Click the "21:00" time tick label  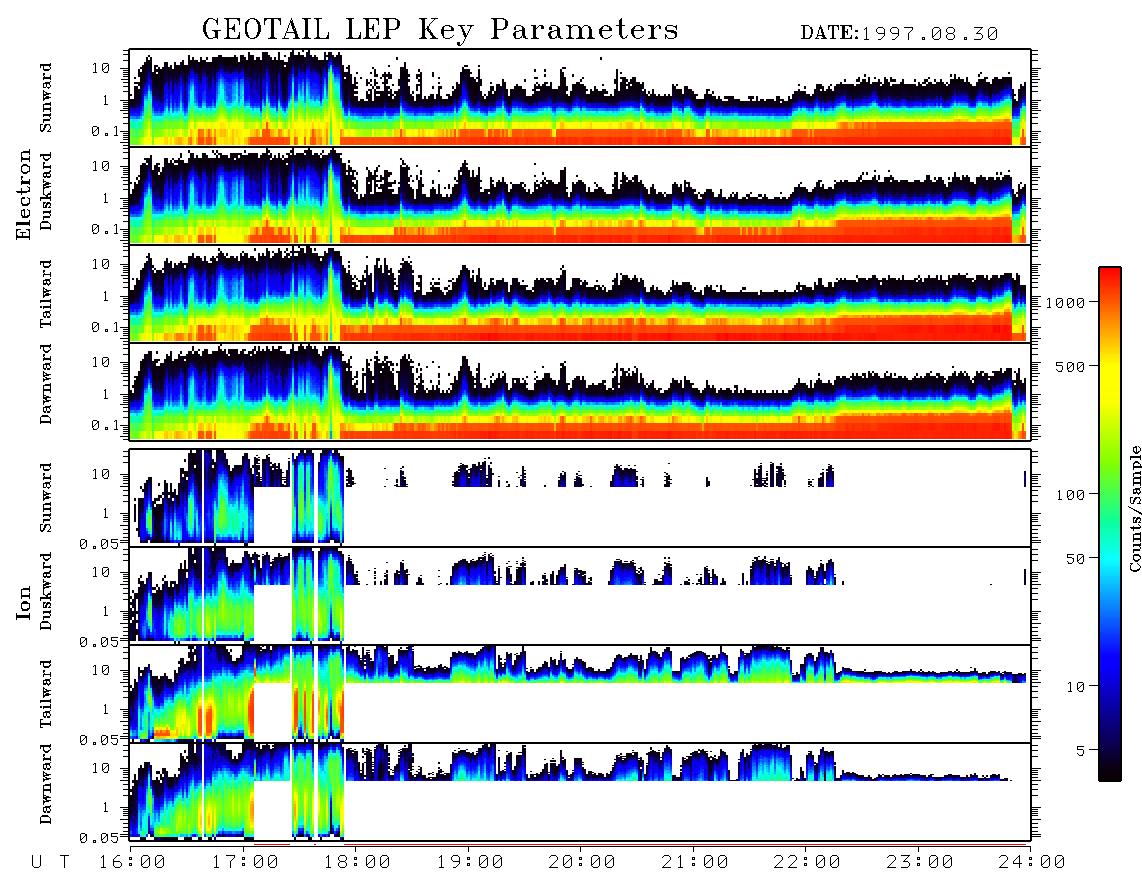(x=695, y=862)
